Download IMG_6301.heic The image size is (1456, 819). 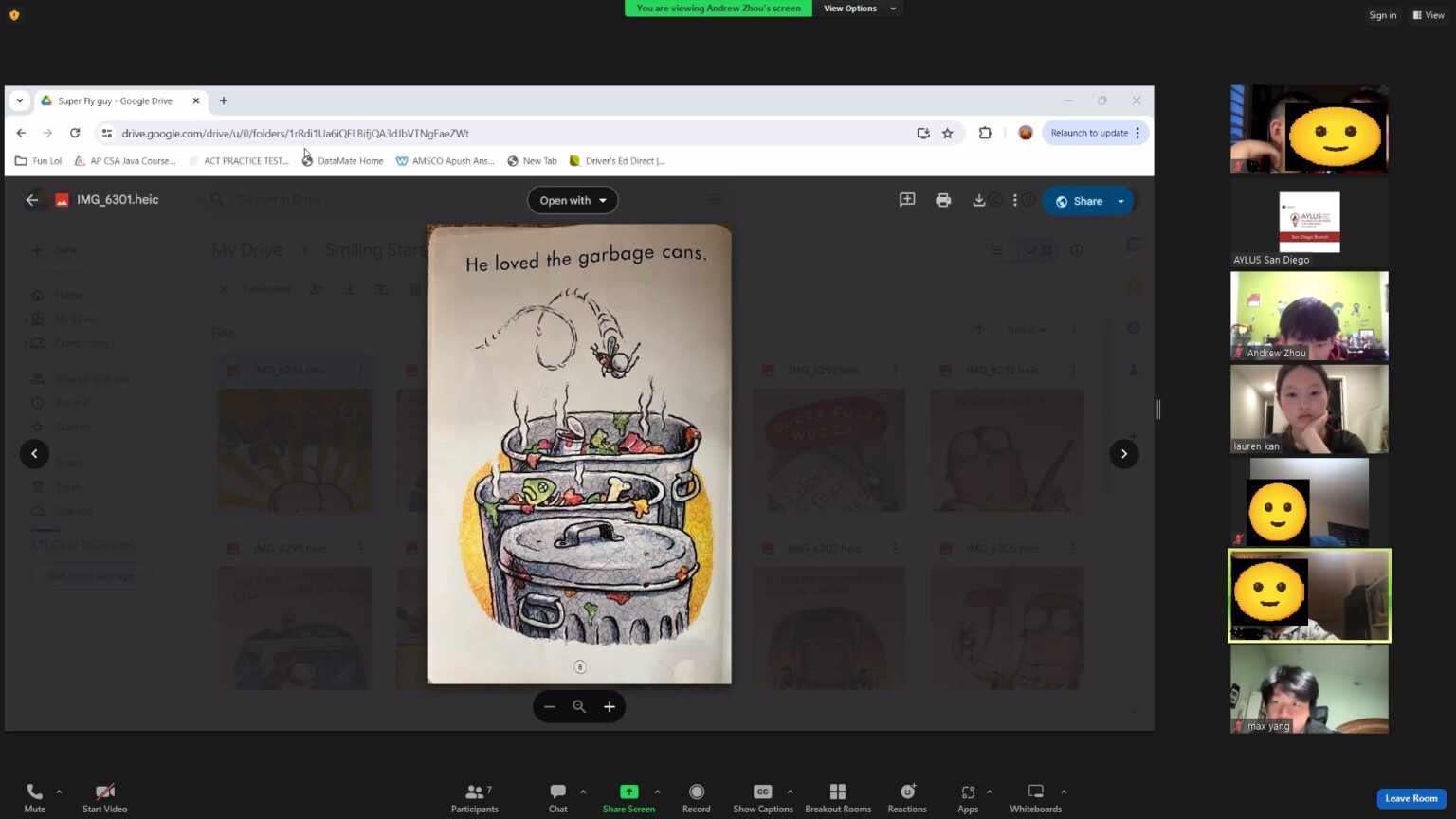click(978, 200)
